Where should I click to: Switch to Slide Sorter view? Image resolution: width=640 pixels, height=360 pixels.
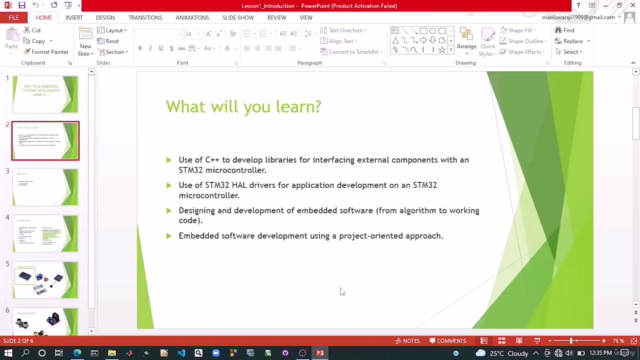click(x=502, y=340)
